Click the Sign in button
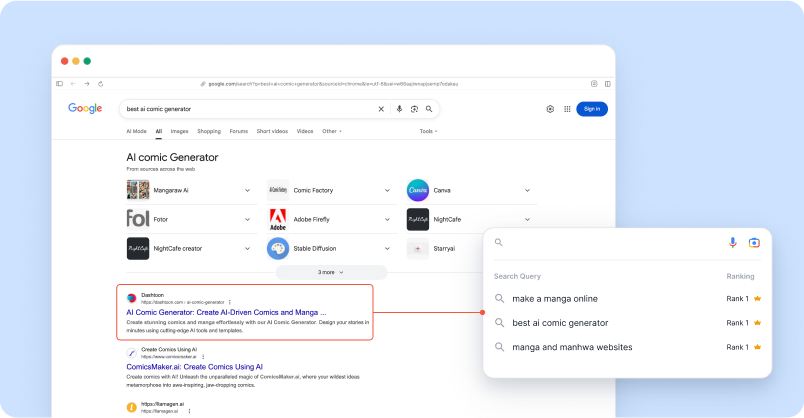804x418 pixels. click(x=592, y=109)
